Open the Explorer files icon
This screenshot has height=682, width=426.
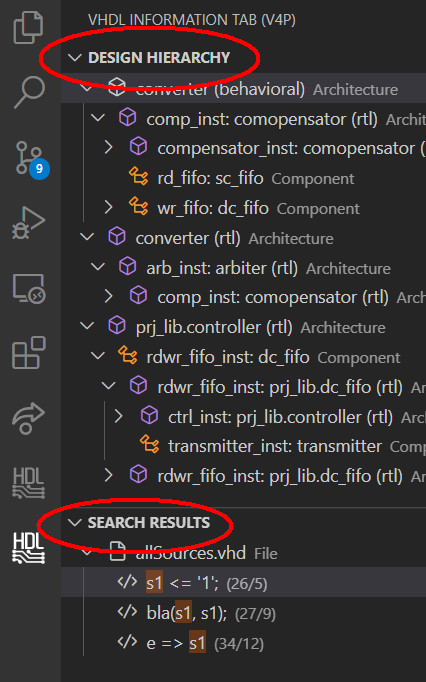click(28, 28)
